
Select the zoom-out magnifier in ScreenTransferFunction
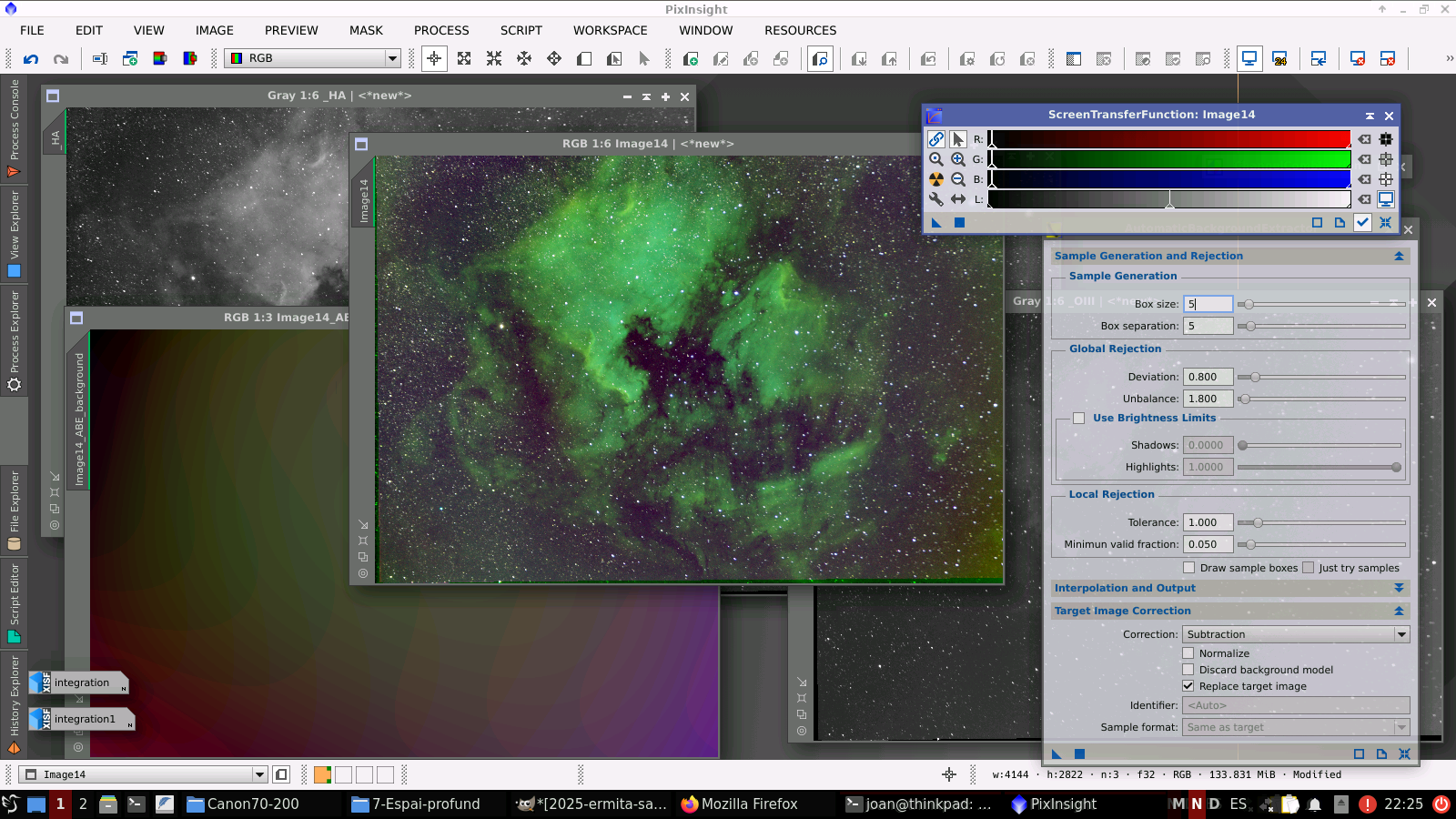pyautogui.click(x=957, y=179)
